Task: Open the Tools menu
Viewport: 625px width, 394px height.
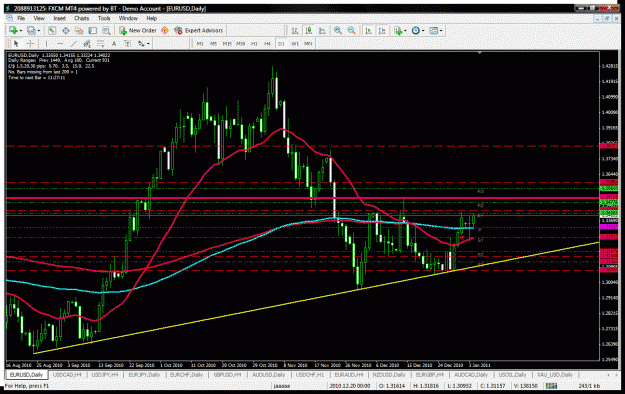Action: [x=104, y=18]
